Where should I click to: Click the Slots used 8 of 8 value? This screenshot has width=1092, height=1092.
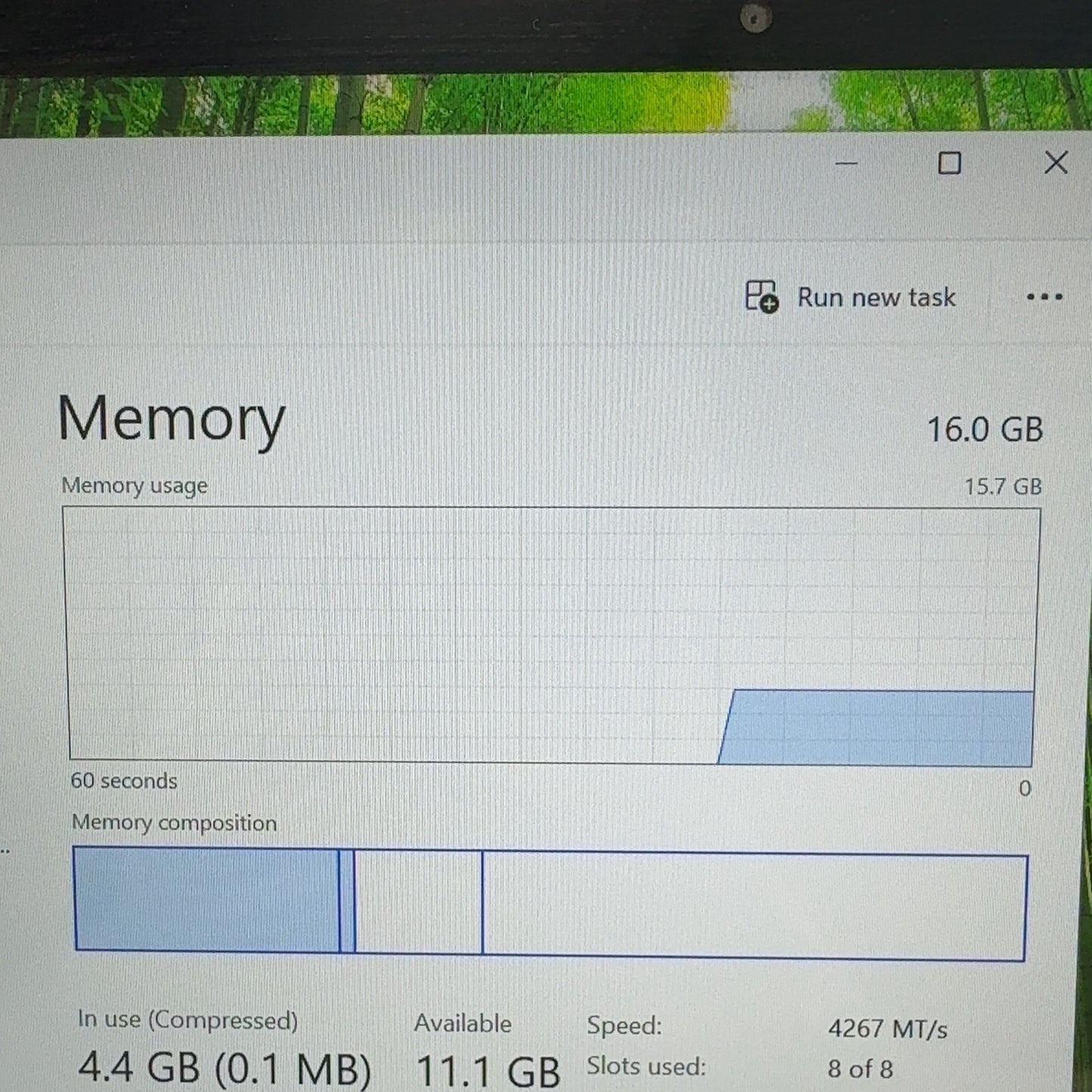click(860, 1069)
